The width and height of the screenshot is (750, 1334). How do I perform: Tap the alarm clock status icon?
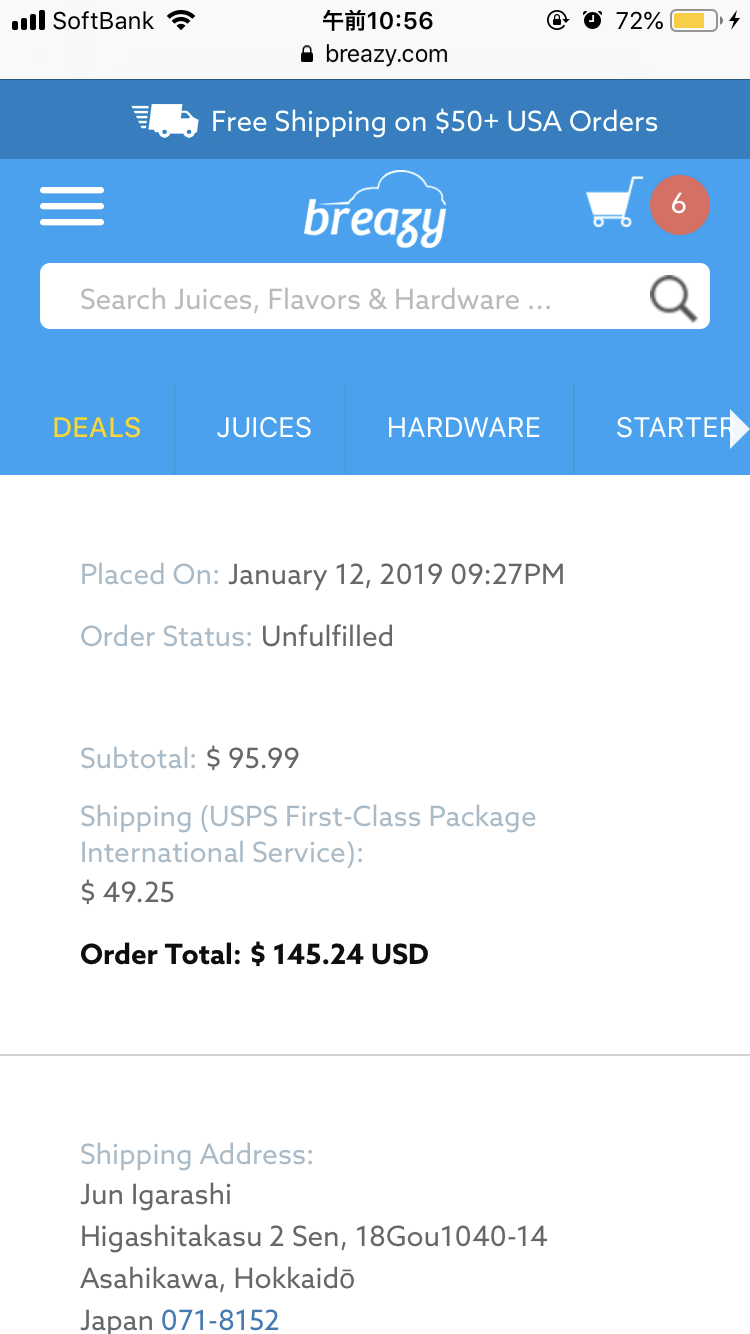[x=593, y=20]
